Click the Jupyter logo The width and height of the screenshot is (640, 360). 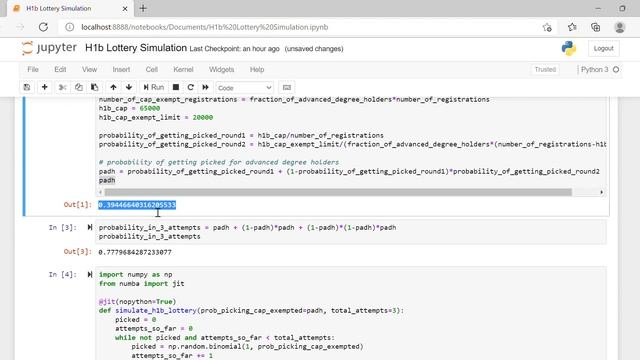[x=49, y=48]
